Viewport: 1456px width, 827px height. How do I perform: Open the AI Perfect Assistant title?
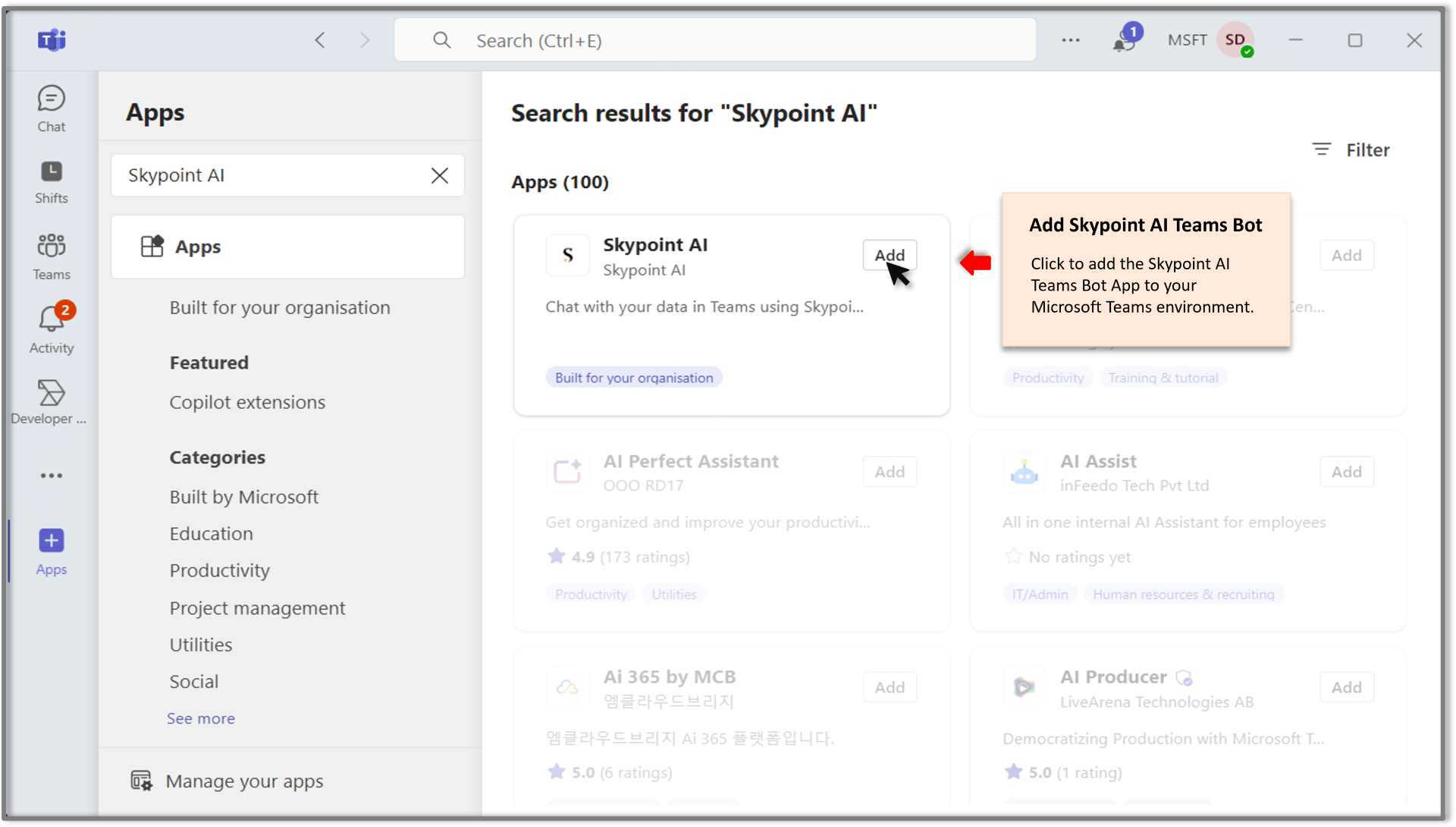(x=691, y=461)
